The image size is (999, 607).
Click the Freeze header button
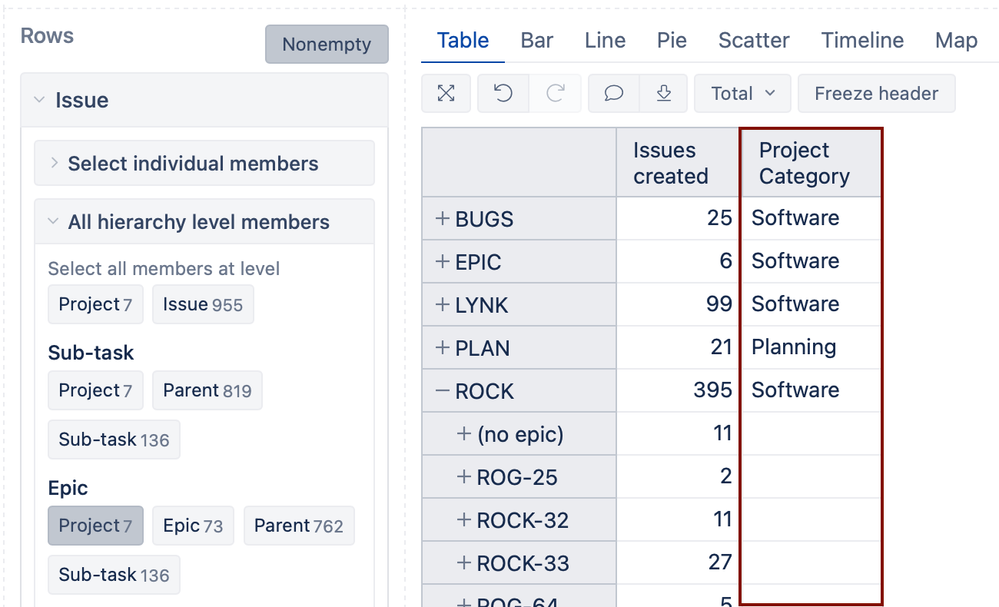(876, 93)
